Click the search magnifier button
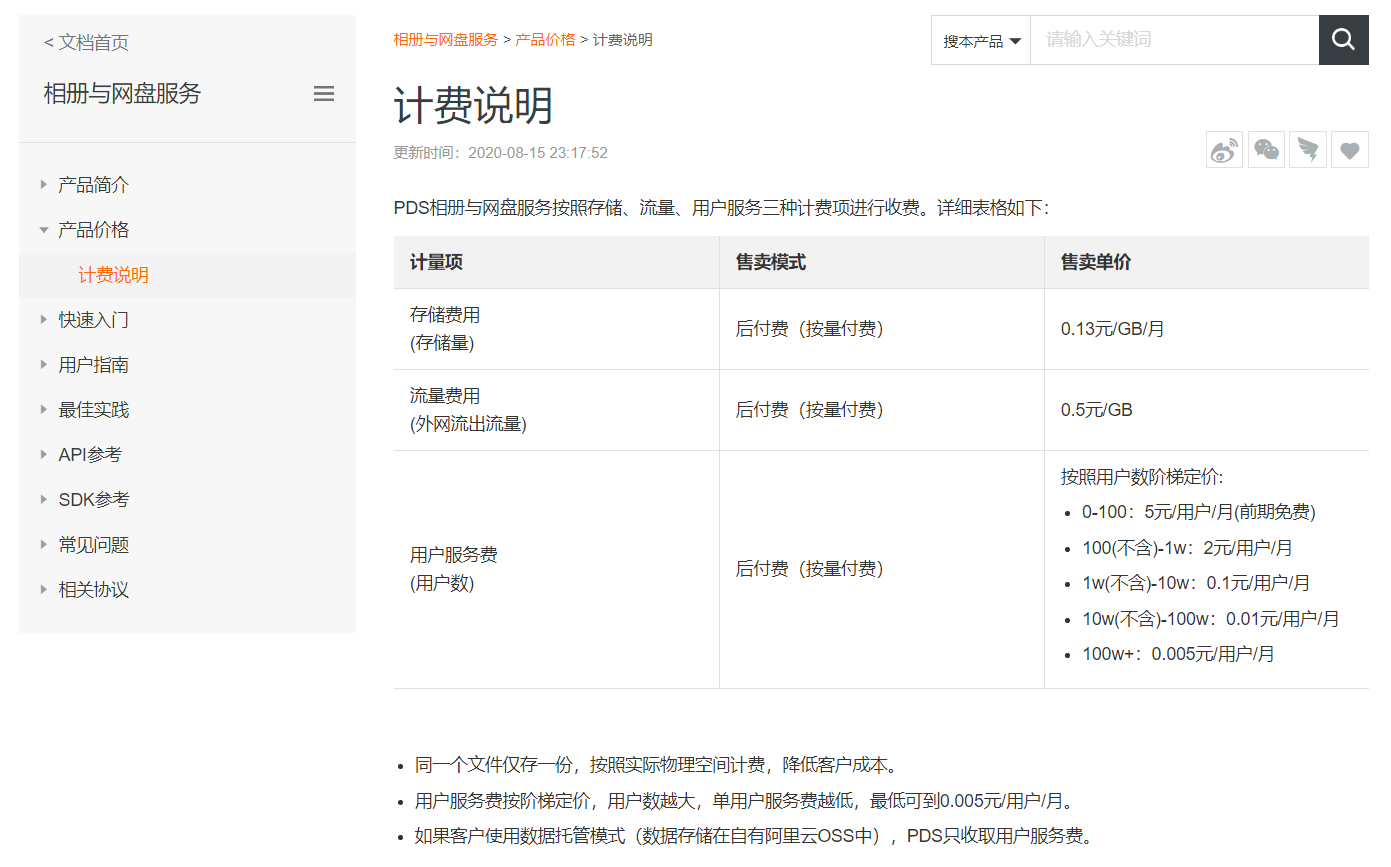This screenshot has width=1391, height=867. [x=1344, y=40]
